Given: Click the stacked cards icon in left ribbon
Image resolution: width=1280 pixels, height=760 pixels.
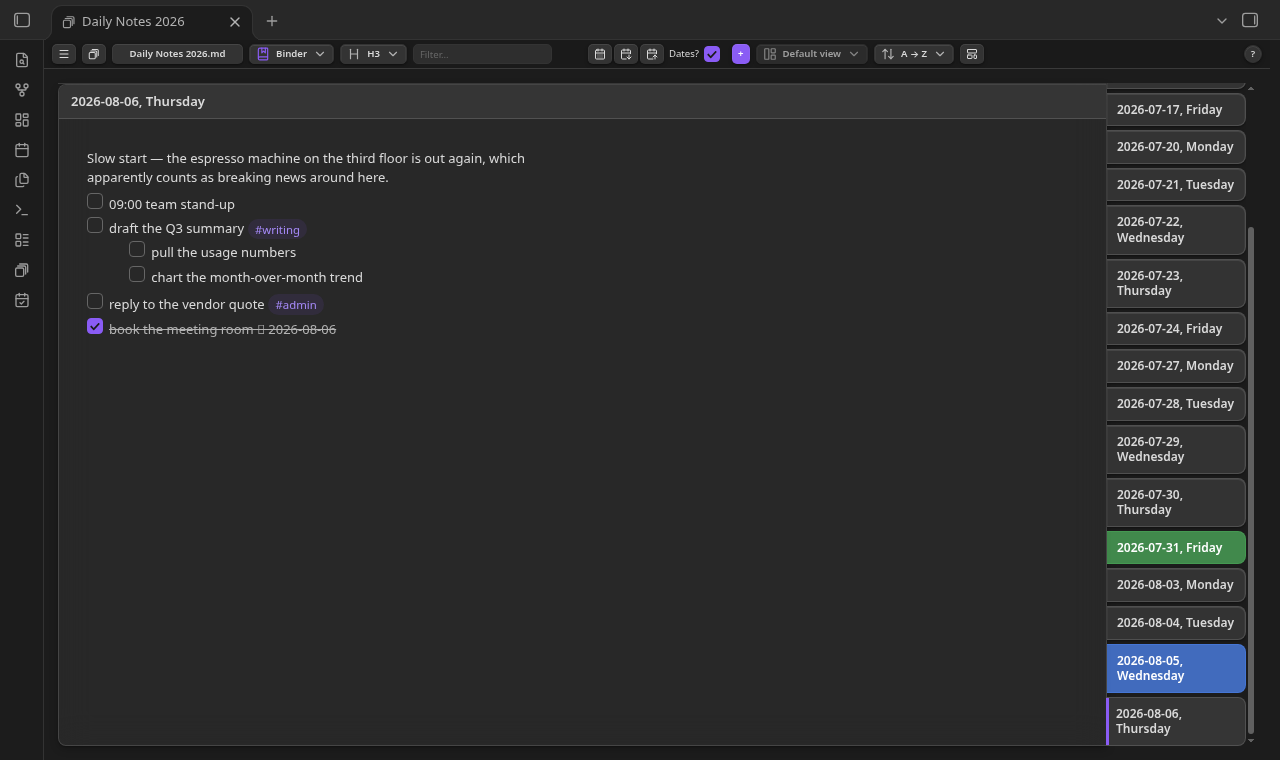Looking at the screenshot, I should pos(22,270).
